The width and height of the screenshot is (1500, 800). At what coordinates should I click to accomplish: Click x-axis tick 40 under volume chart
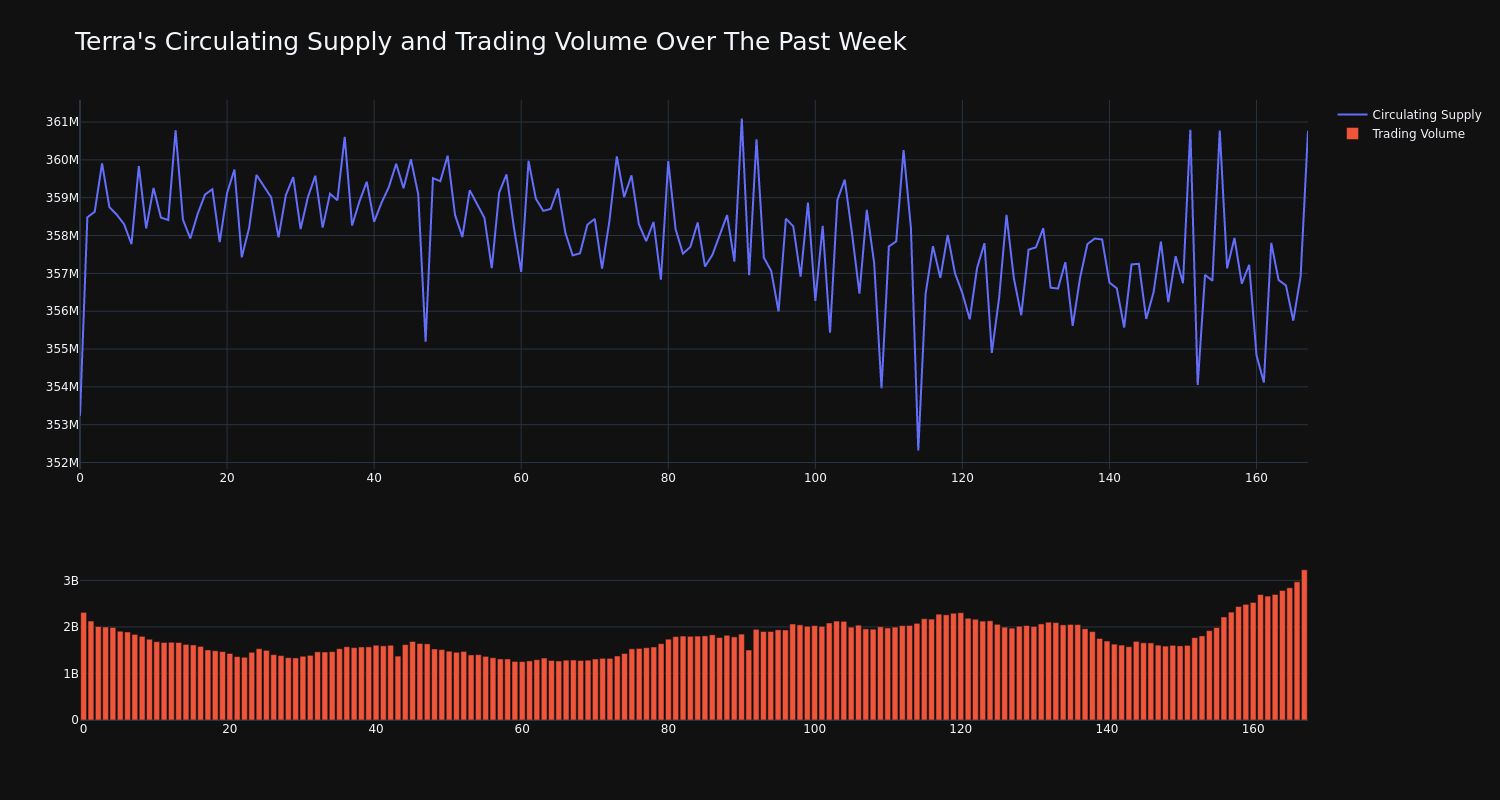tap(376, 729)
